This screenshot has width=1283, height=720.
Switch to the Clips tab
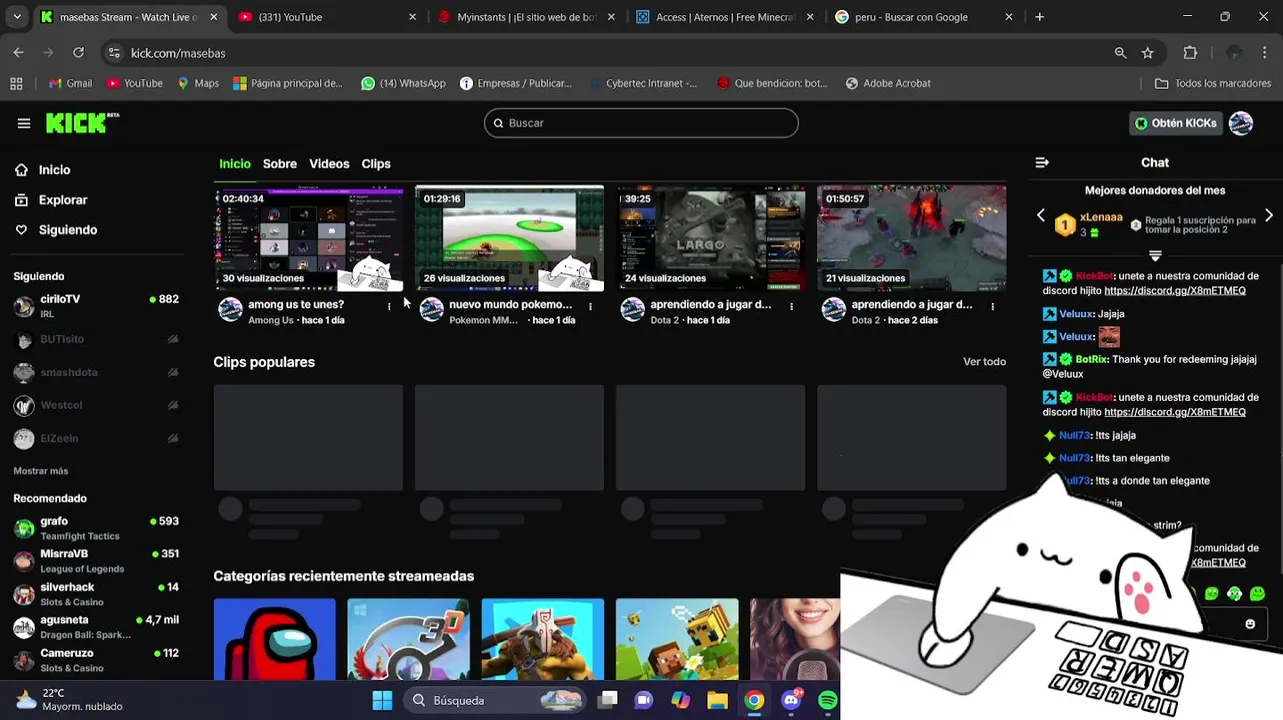[x=376, y=164]
